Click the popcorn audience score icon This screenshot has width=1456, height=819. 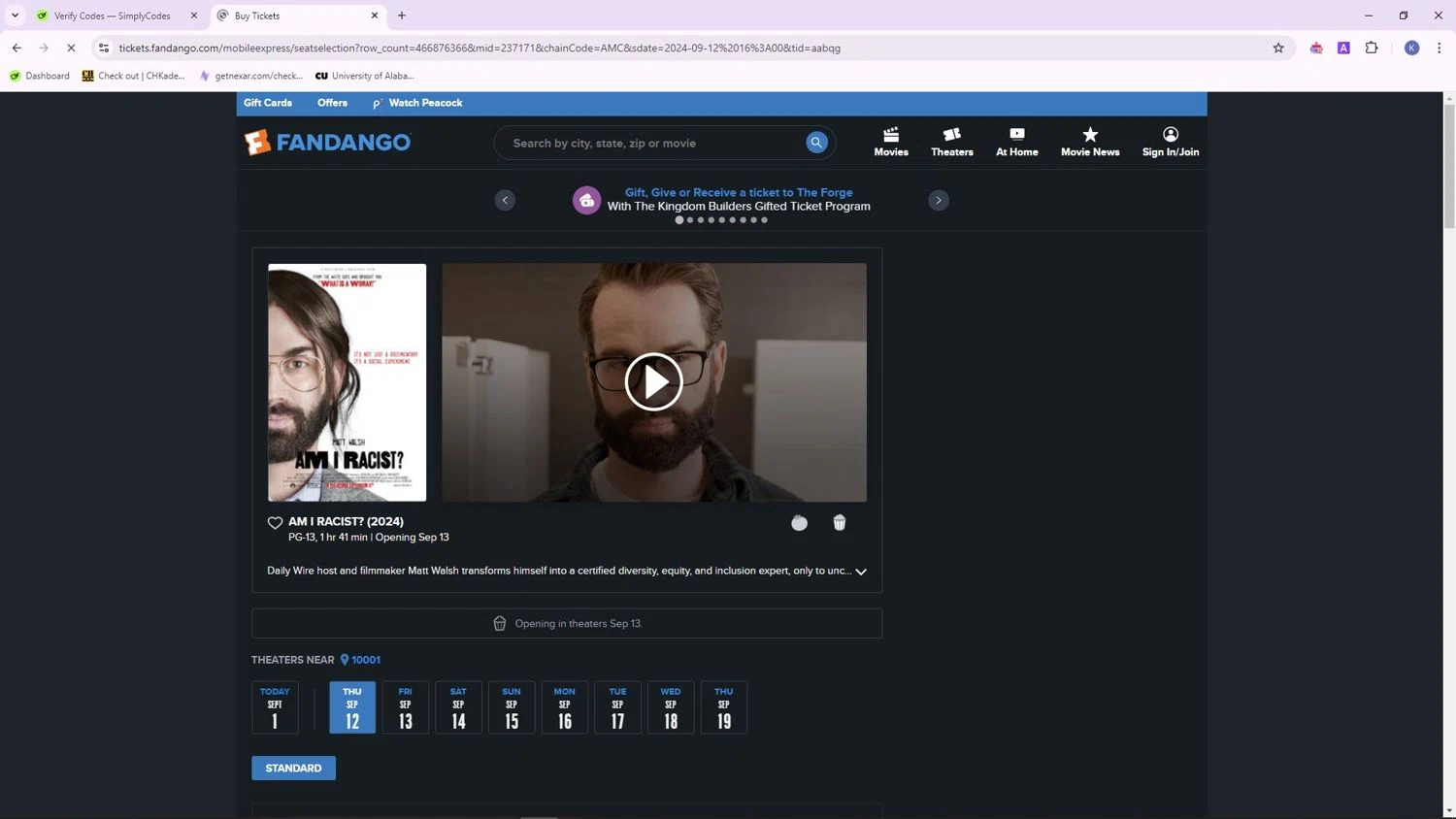pyautogui.click(x=840, y=523)
